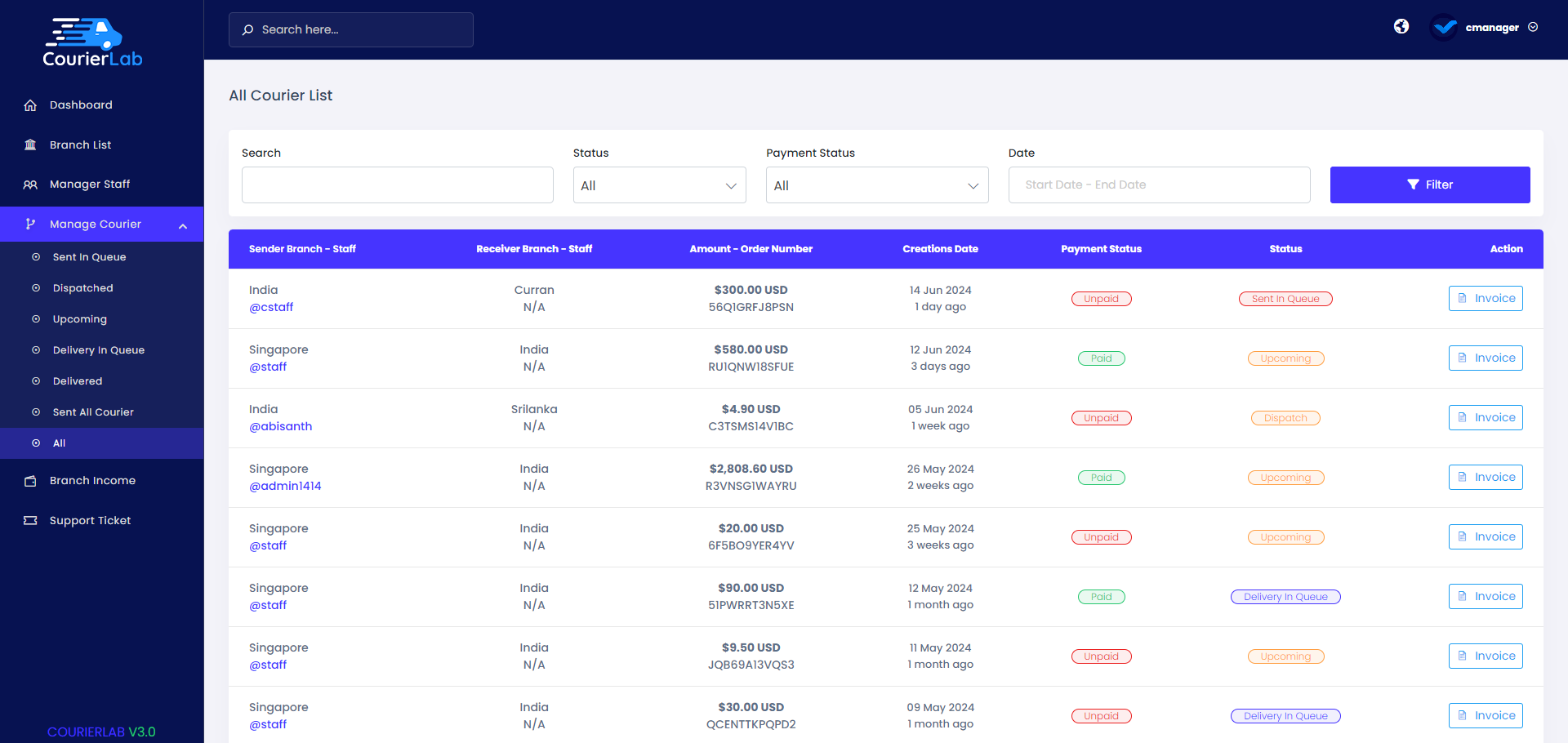Click the globe icon in the top bar
Screen dimensions: 1568x743
pos(1401,26)
